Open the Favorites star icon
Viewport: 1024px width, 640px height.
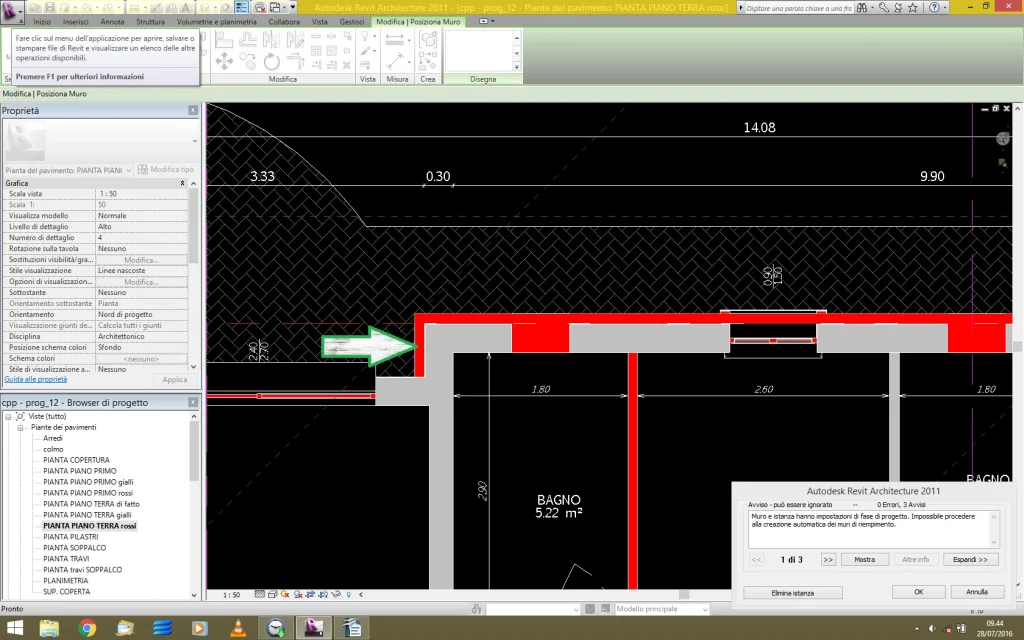coord(913,8)
